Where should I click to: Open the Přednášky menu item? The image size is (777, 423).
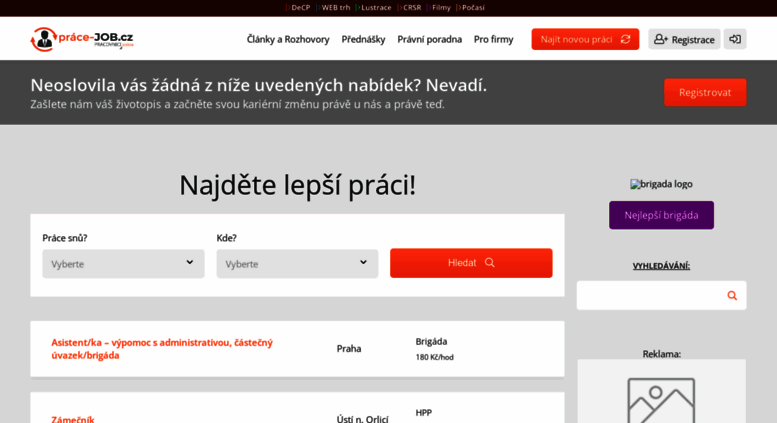[363, 39]
